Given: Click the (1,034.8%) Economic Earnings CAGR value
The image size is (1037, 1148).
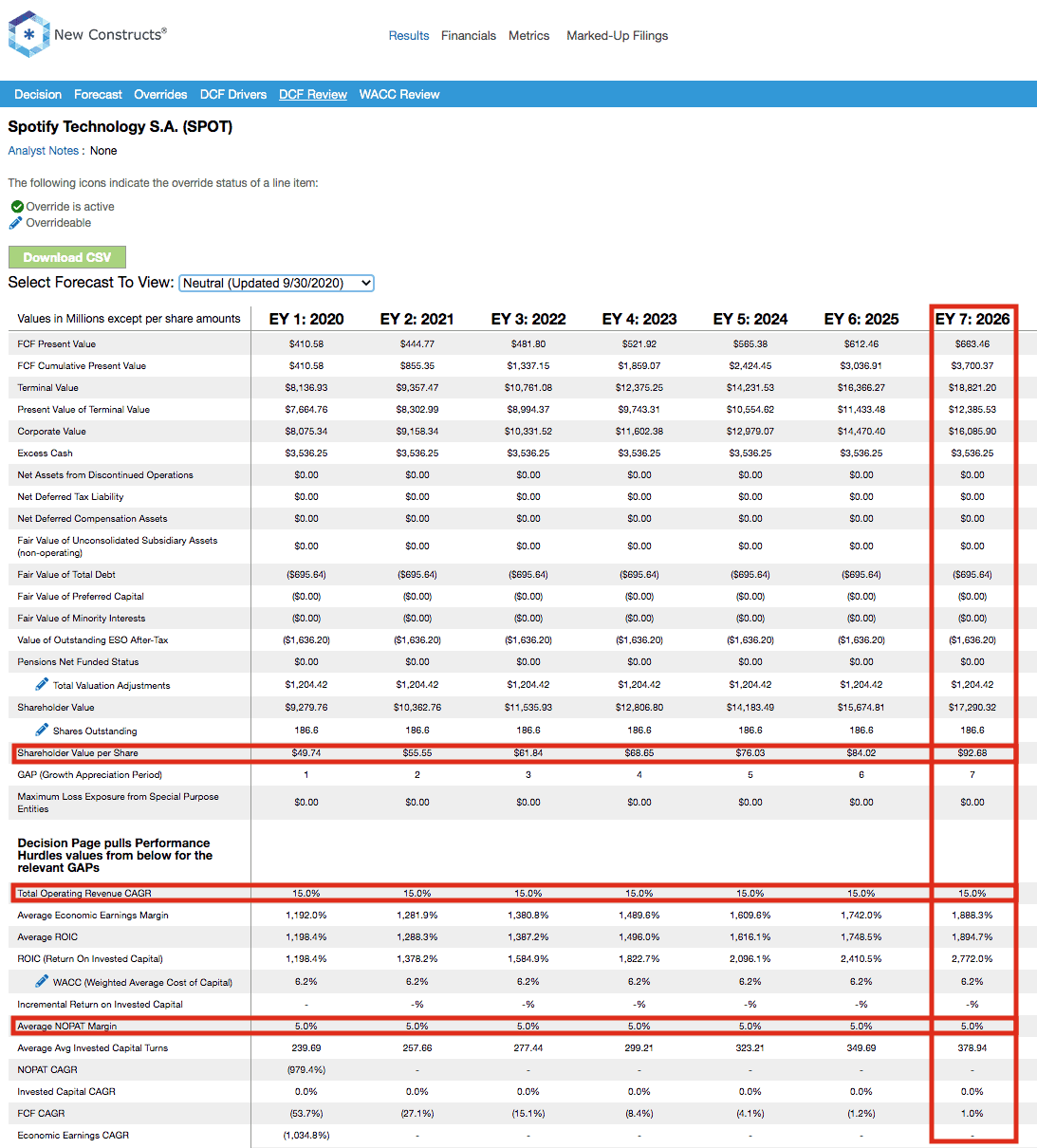Looking at the screenshot, I should (306, 1136).
